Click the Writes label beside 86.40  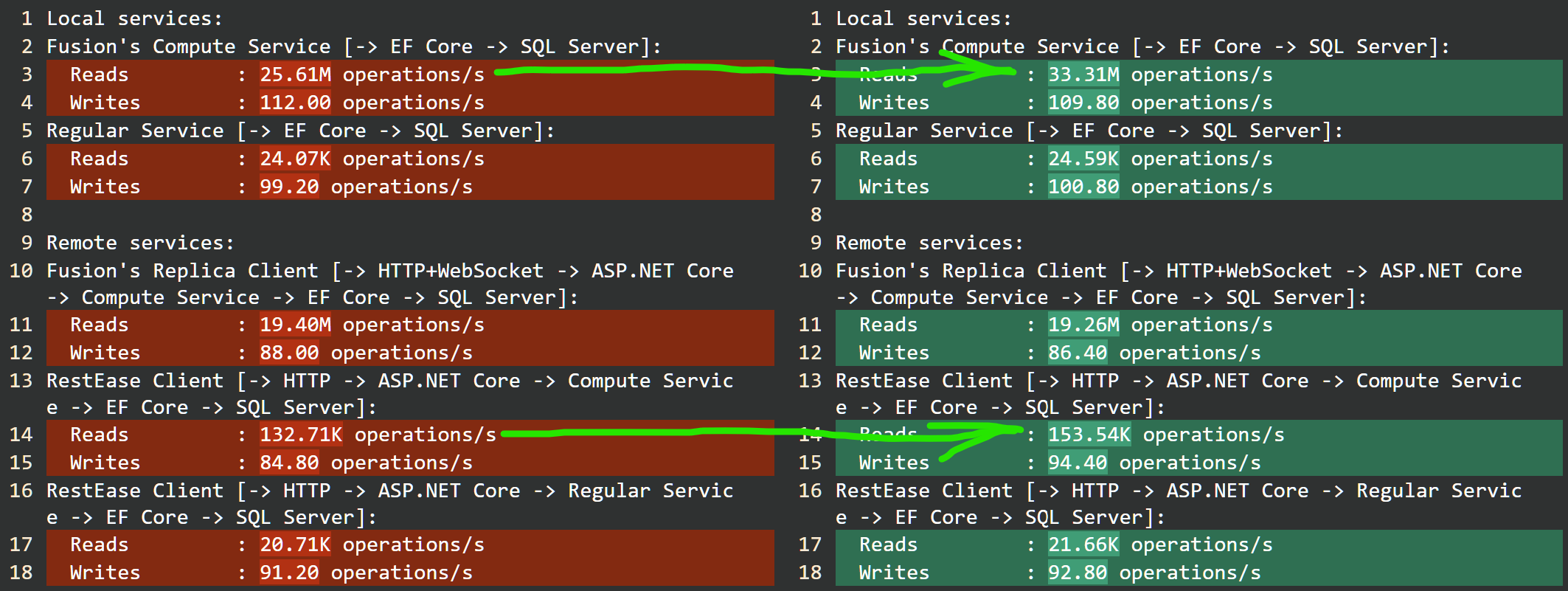coord(894,353)
